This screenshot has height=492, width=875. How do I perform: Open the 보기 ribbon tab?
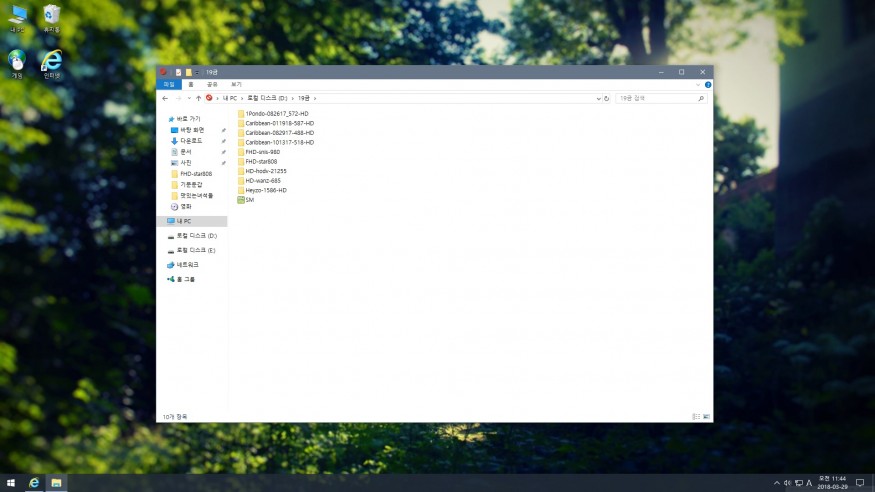[x=236, y=85]
